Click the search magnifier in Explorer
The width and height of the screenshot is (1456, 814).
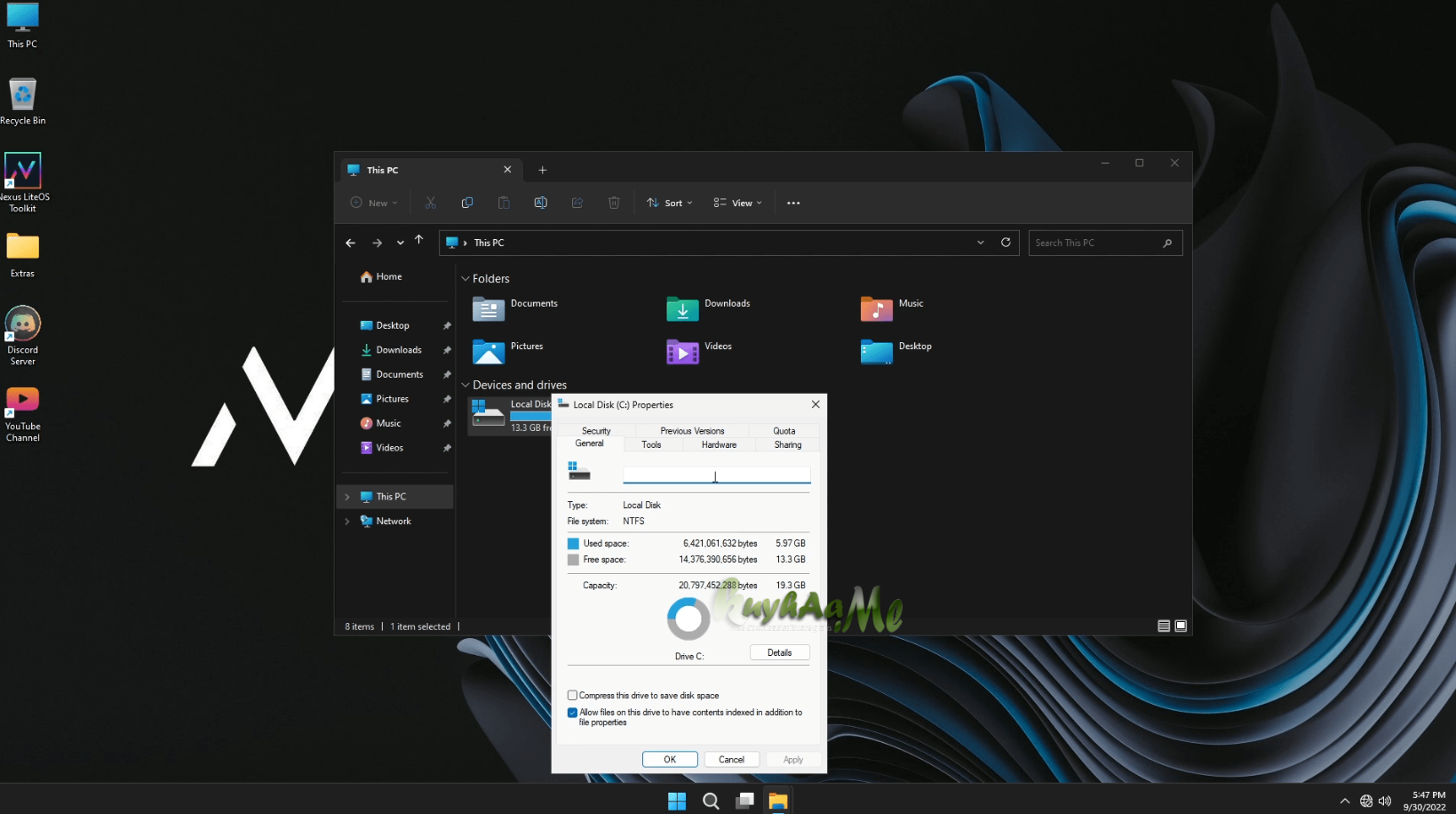pos(1167,243)
